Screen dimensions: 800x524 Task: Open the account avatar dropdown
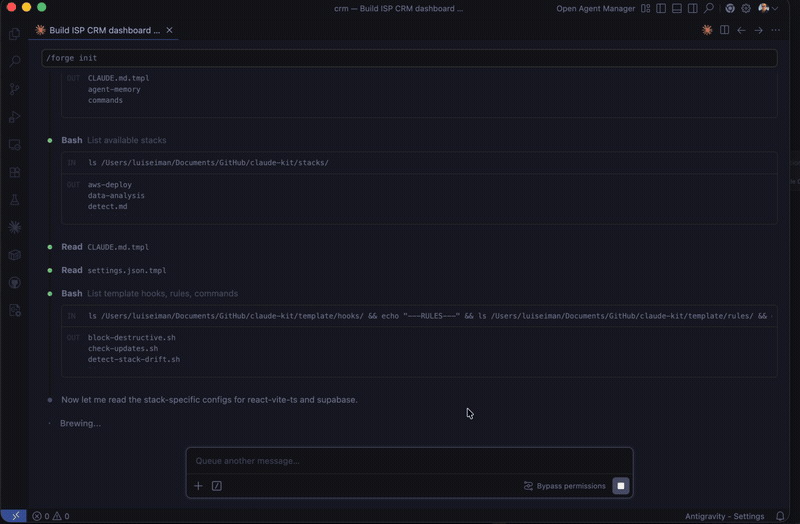click(768, 8)
